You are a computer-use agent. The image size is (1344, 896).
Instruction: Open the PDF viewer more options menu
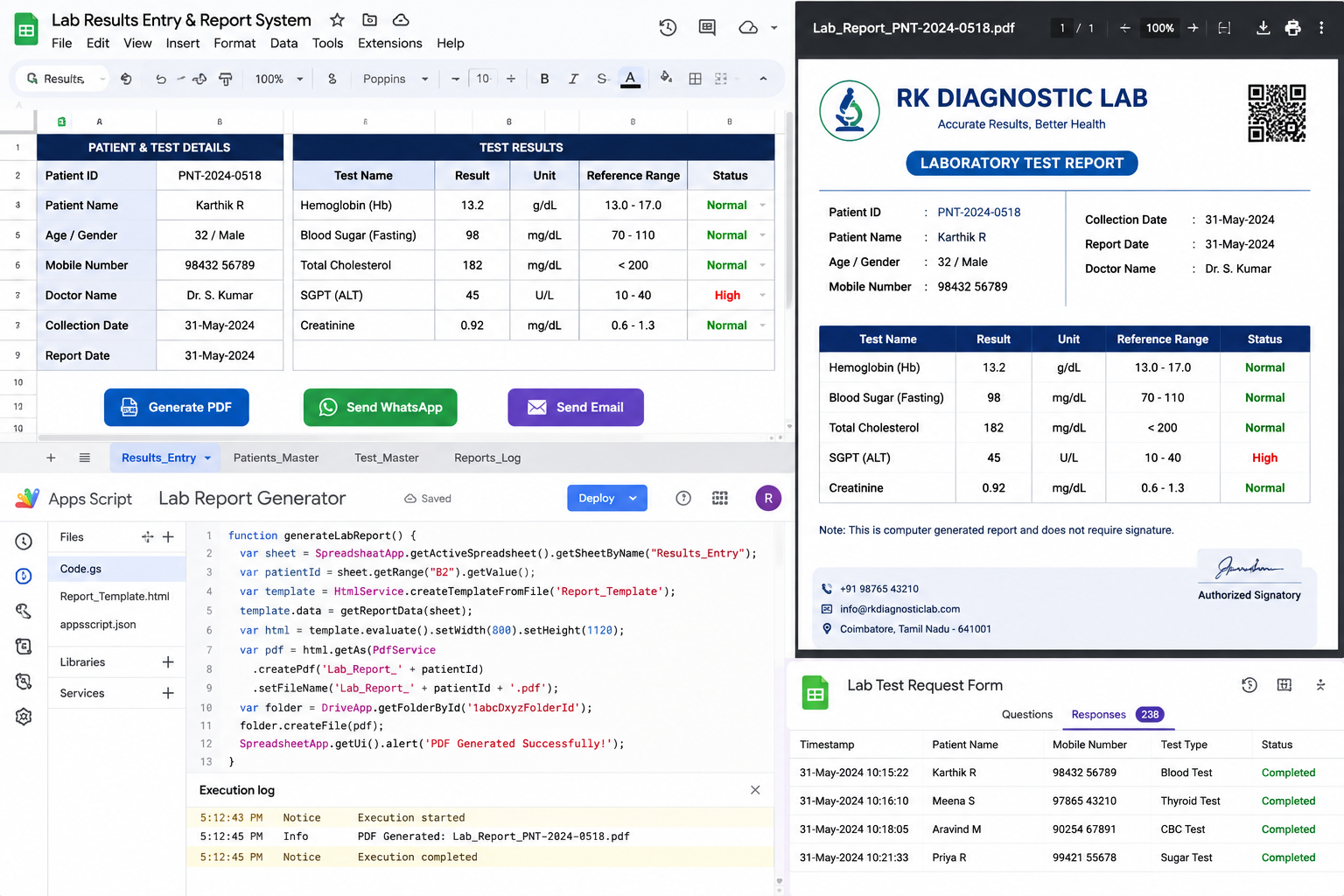point(1321,28)
